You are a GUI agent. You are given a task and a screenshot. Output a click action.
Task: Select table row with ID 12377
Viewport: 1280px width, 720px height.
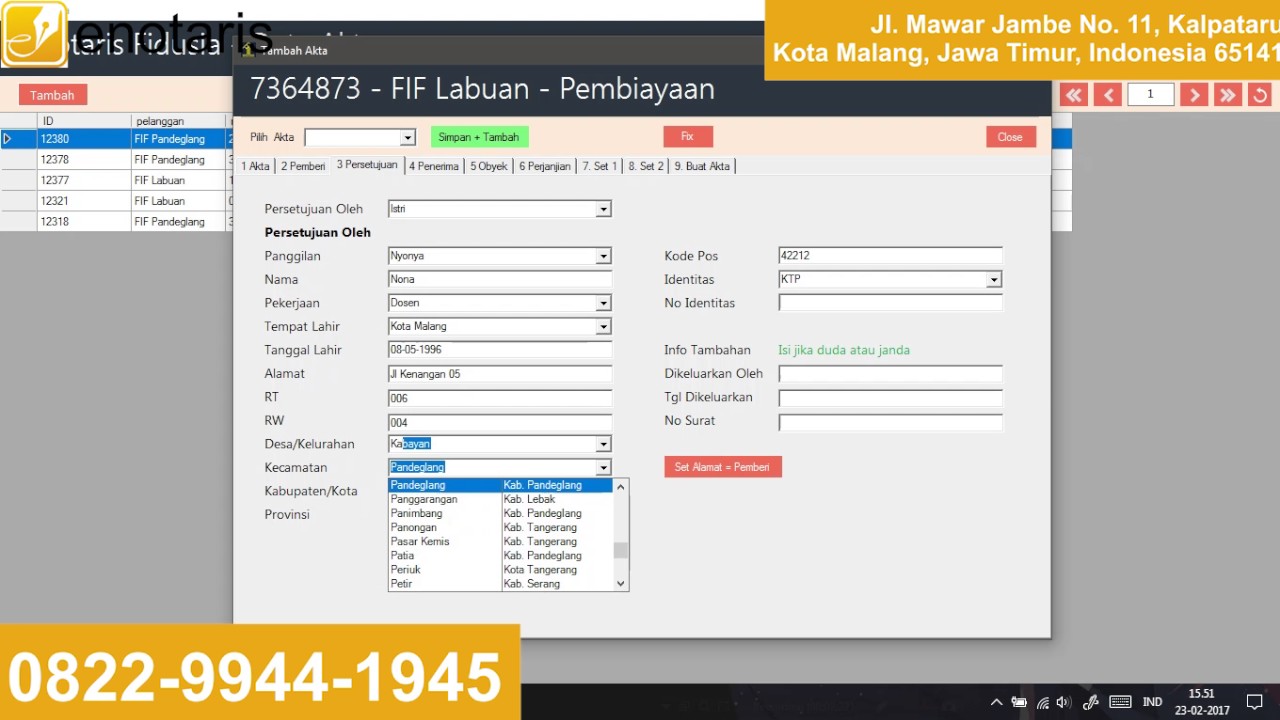(116, 181)
